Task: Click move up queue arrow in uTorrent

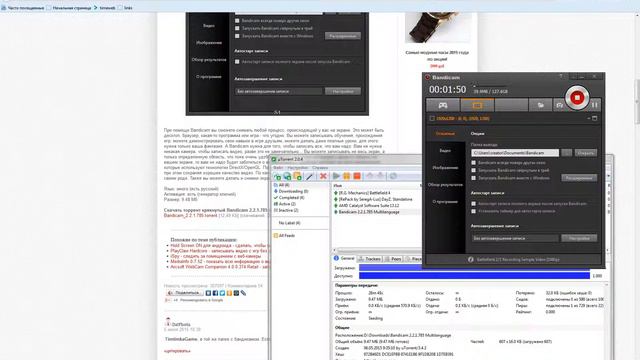Action: pos(370,176)
